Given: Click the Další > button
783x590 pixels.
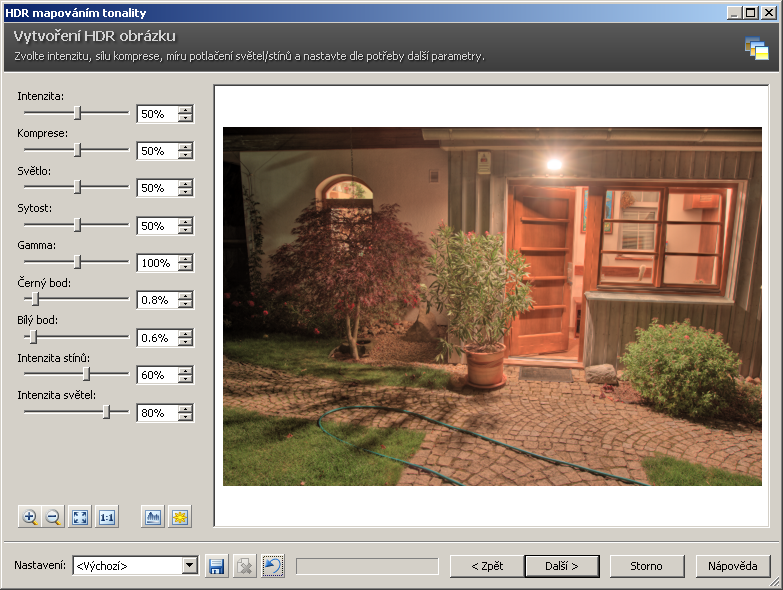Looking at the screenshot, I should pos(561,566).
